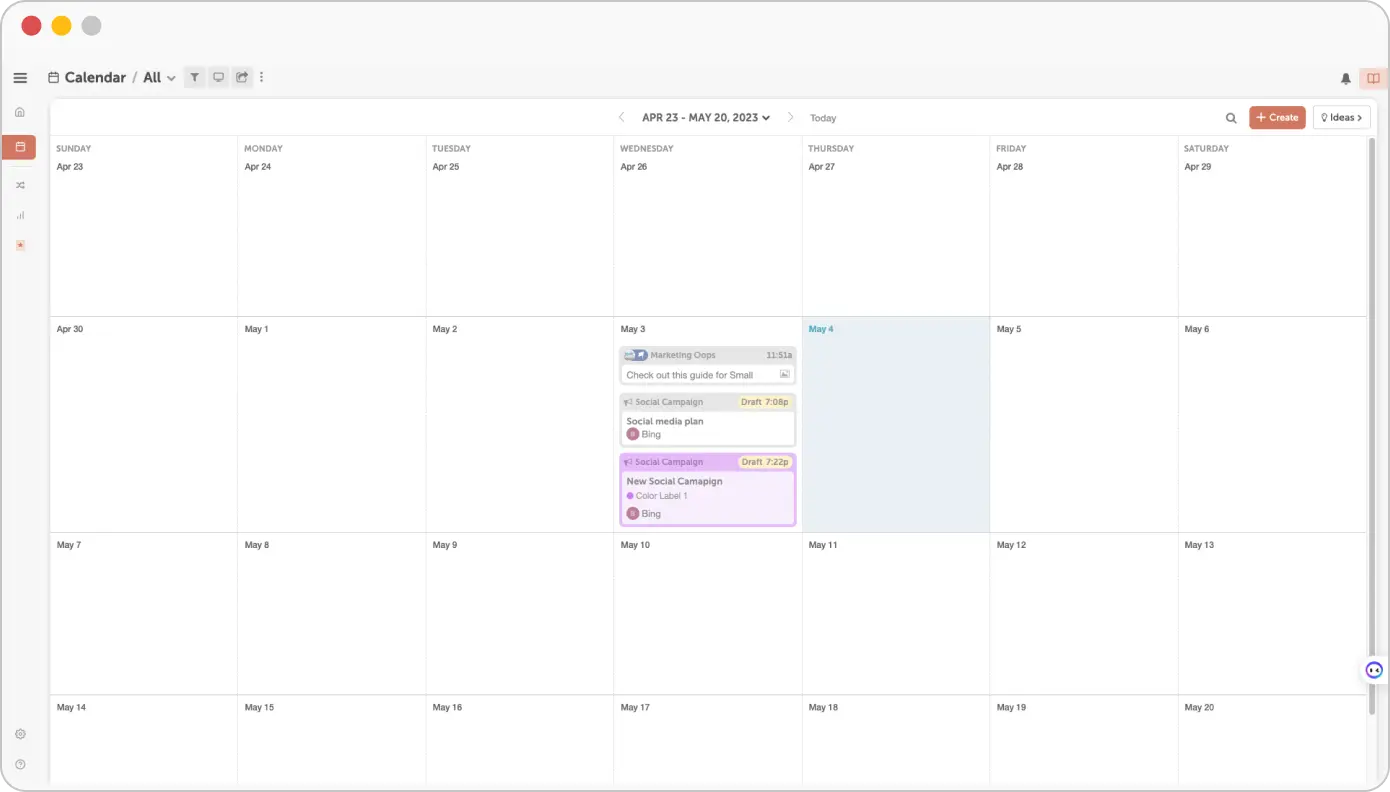Open the filter icon in the toolbar
The height and width of the screenshot is (792, 1390).
click(195, 77)
